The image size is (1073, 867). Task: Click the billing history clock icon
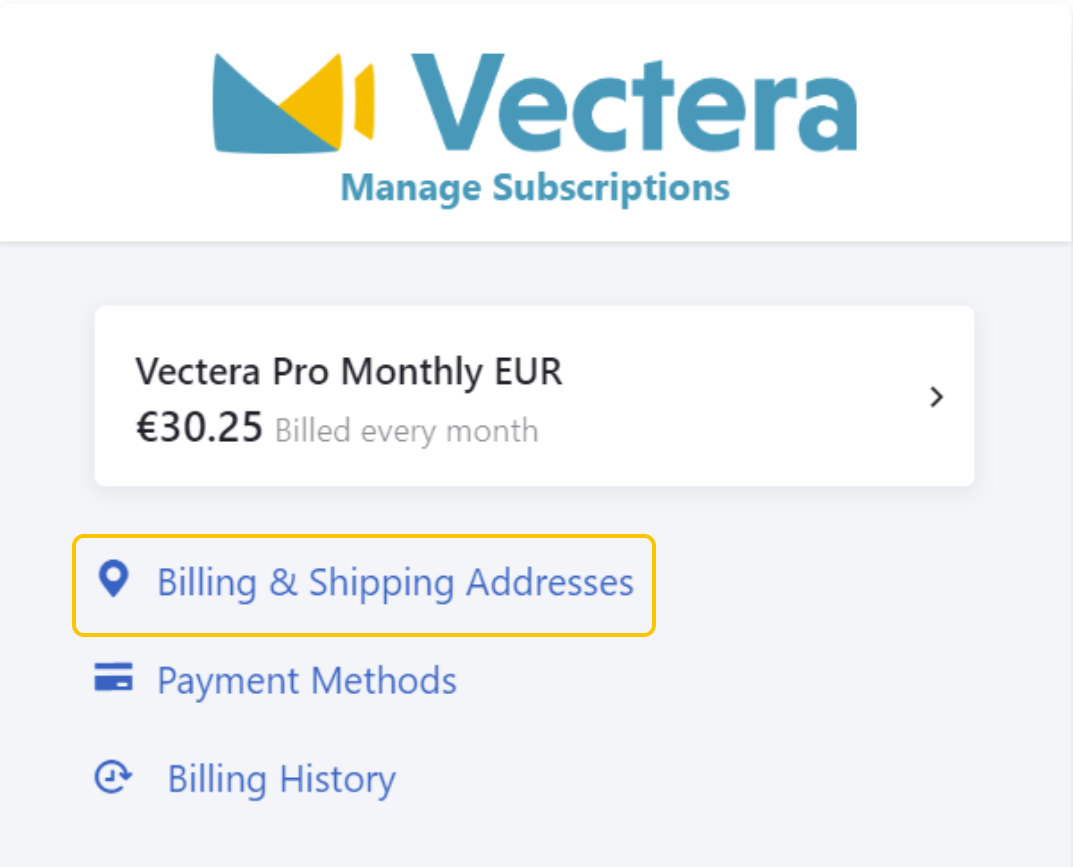(x=114, y=777)
